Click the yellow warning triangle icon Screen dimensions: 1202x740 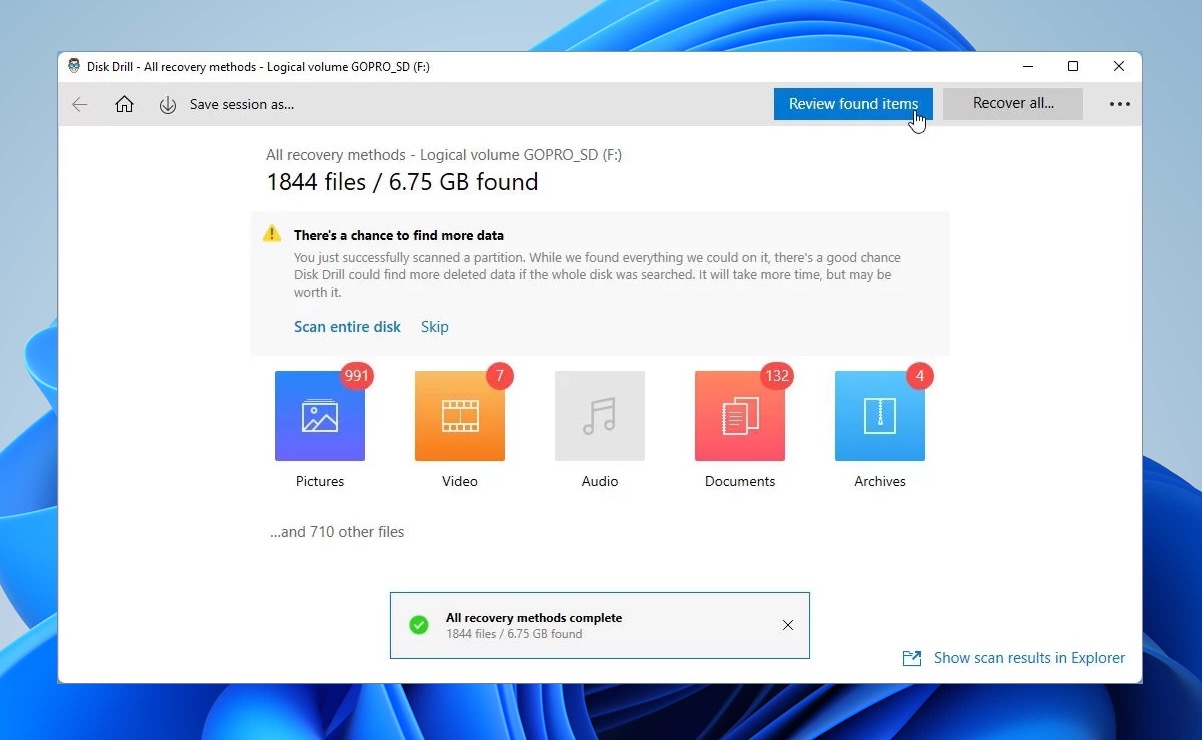[x=272, y=234]
